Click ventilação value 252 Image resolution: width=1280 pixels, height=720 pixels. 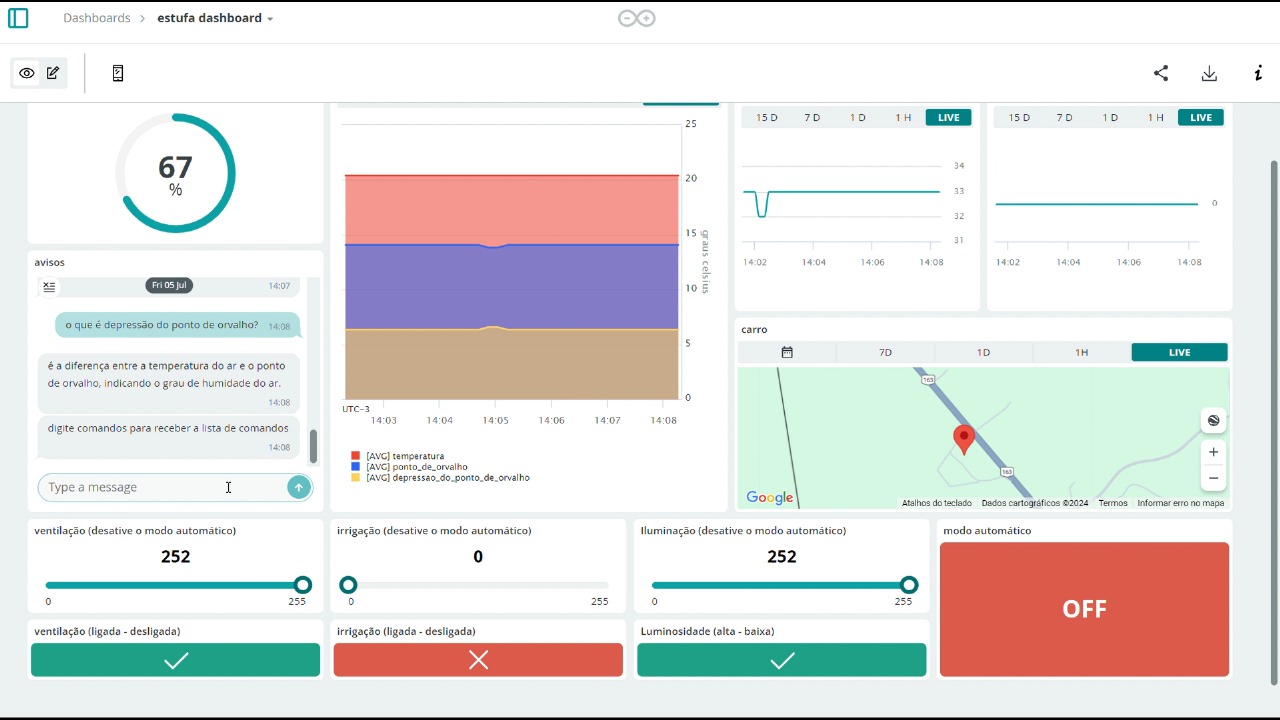pyautogui.click(x=176, y=557)
